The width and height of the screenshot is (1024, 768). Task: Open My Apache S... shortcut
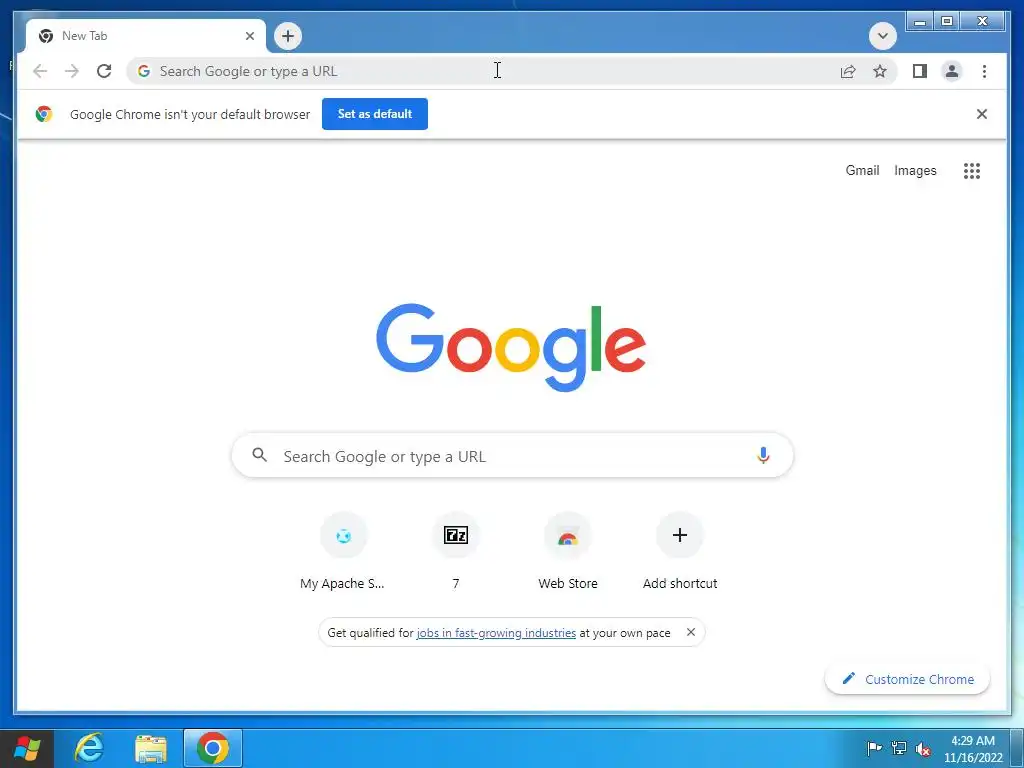click(344, 552)
